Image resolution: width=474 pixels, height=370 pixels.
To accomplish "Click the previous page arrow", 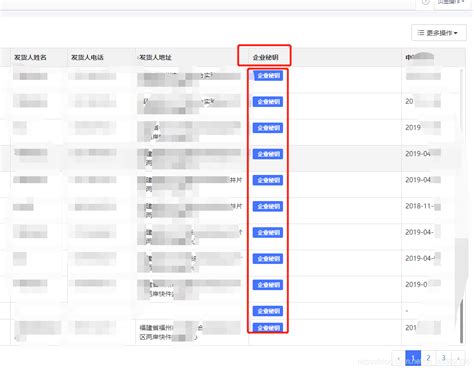I will tap(398, 358).
